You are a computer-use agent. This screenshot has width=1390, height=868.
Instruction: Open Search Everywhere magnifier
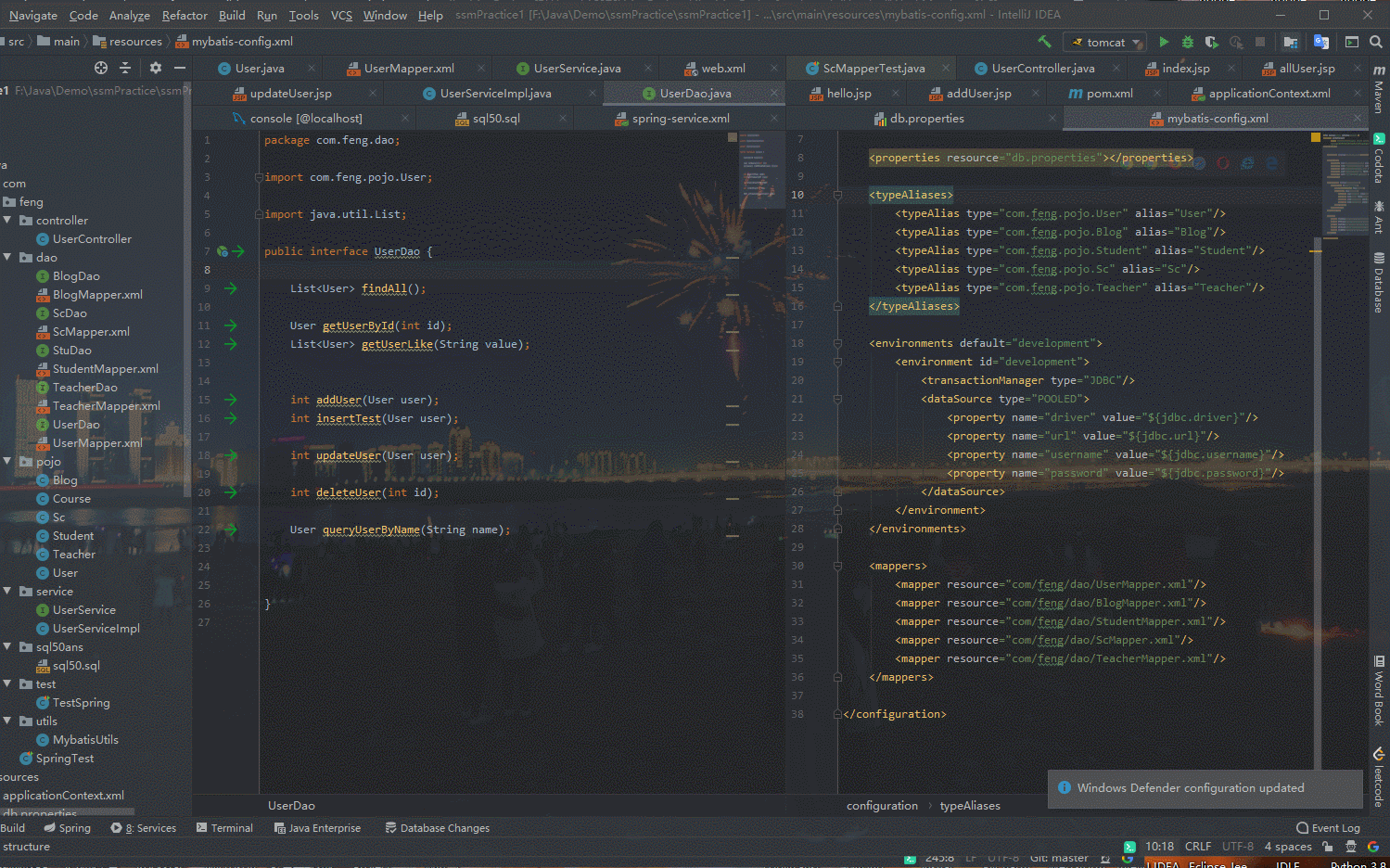(1376, 42)
